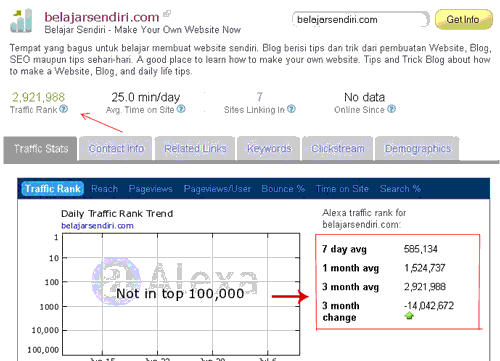Select the 25.0 min/day value

146,97
